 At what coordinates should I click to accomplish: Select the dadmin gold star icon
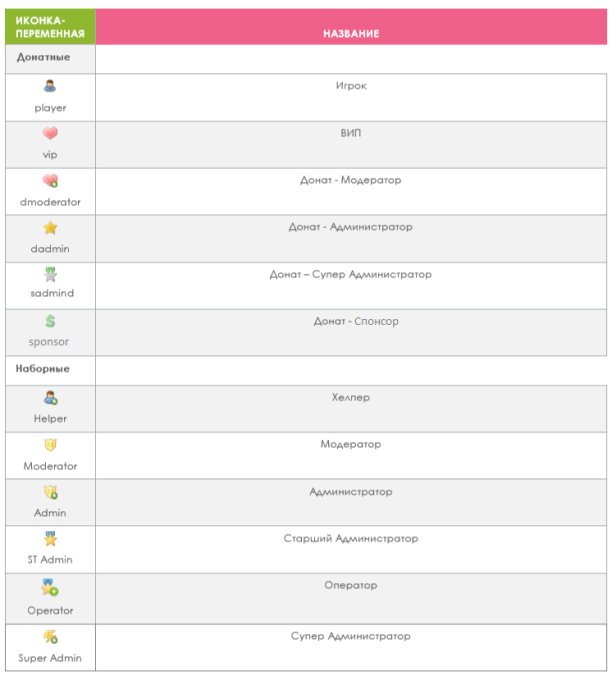(50, 228)
